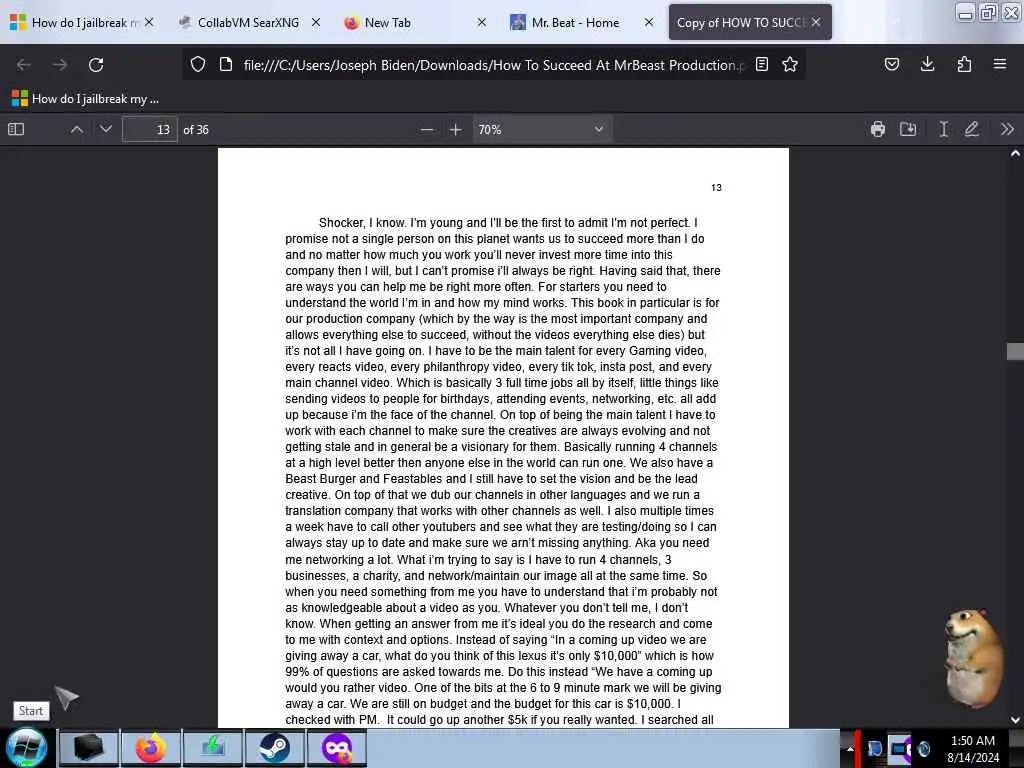This screenshot has width=1024, height=768.
Task: Click the page number 13 in PDF header
Action: pos(716,187)
